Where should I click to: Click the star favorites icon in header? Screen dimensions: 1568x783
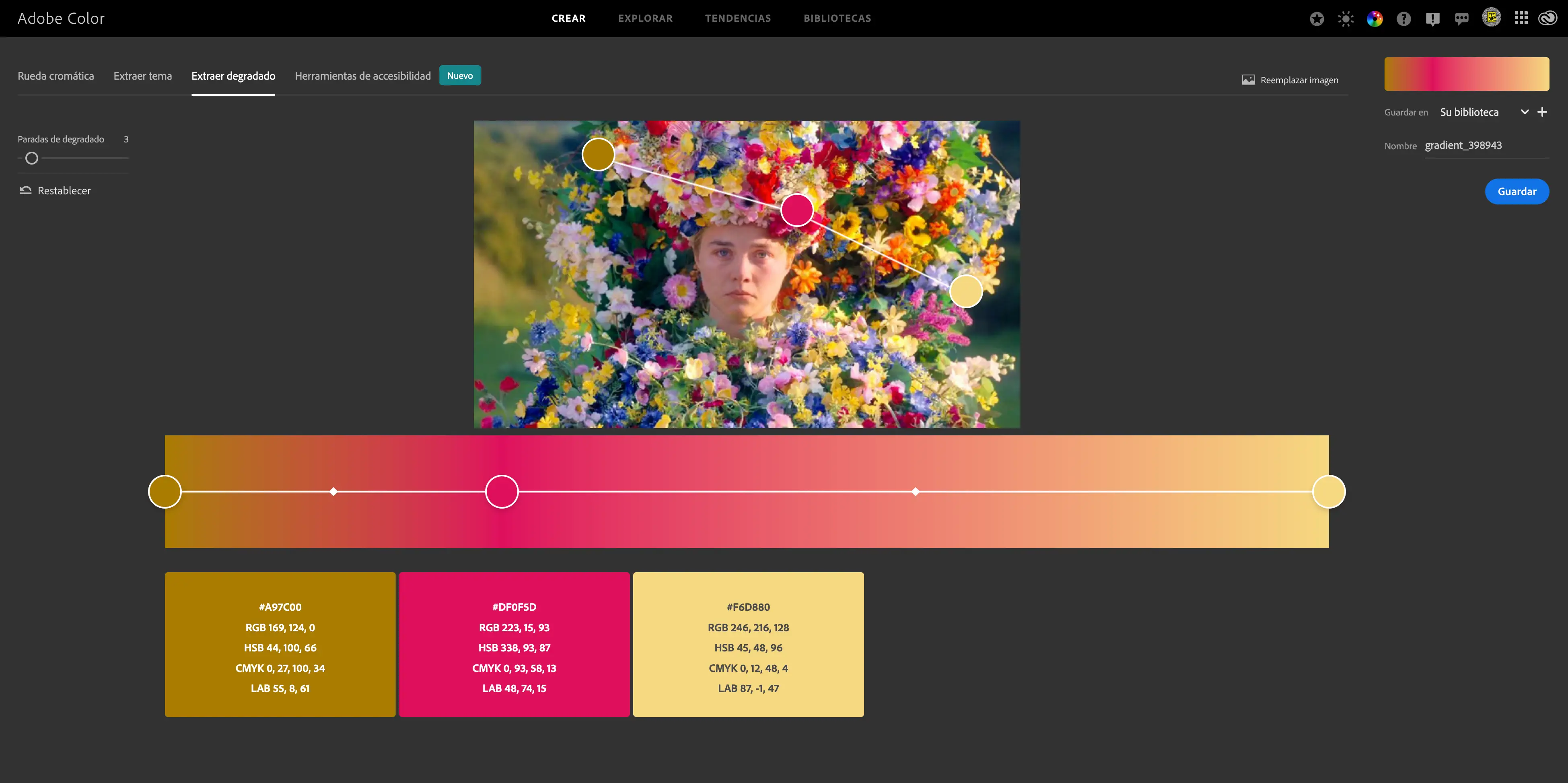[1317, 19]
